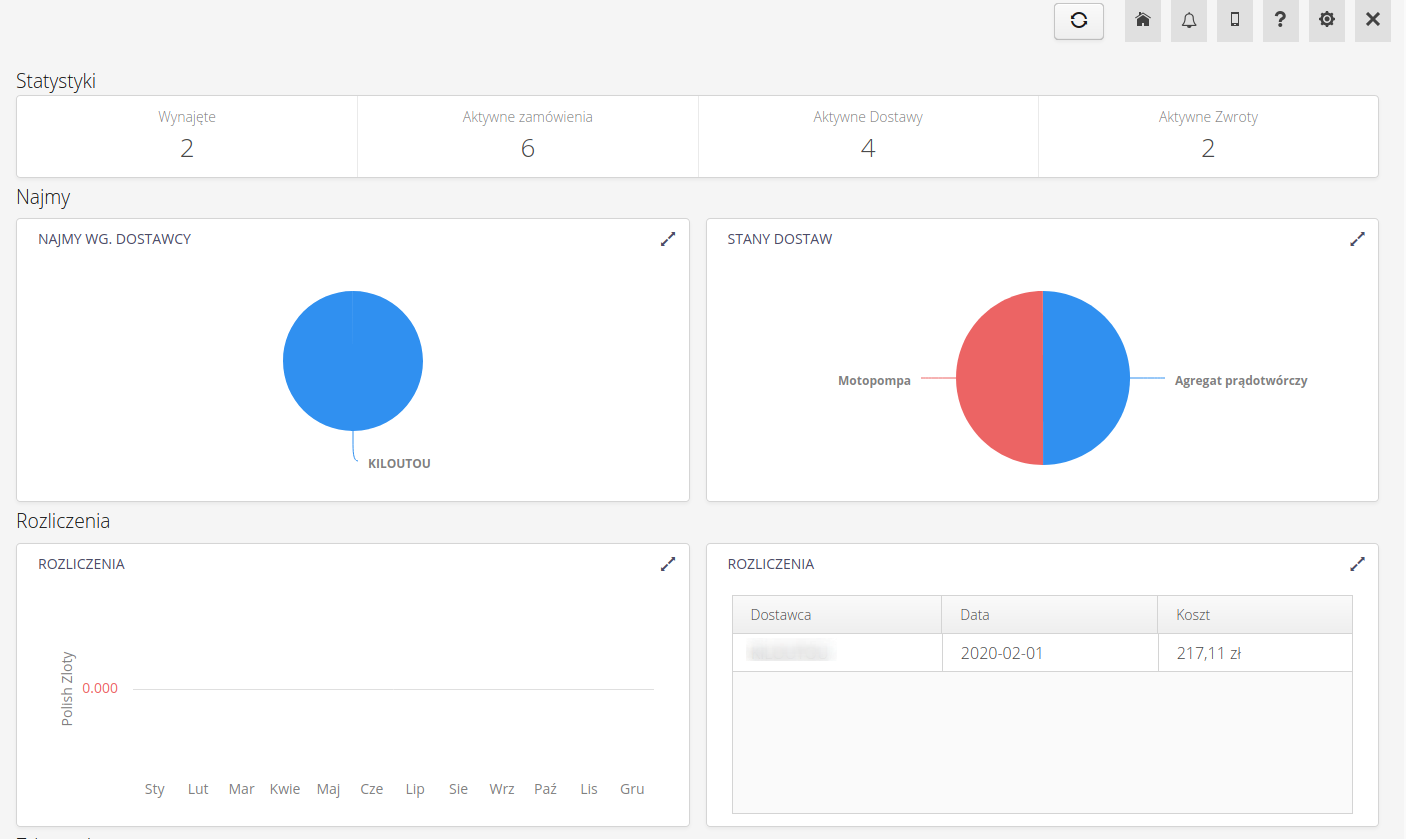Enlarge the ROZLICZENIA chart widget
Image resolution: width=1406 pixels, height=839 pixels.
[x=668, y=564]
